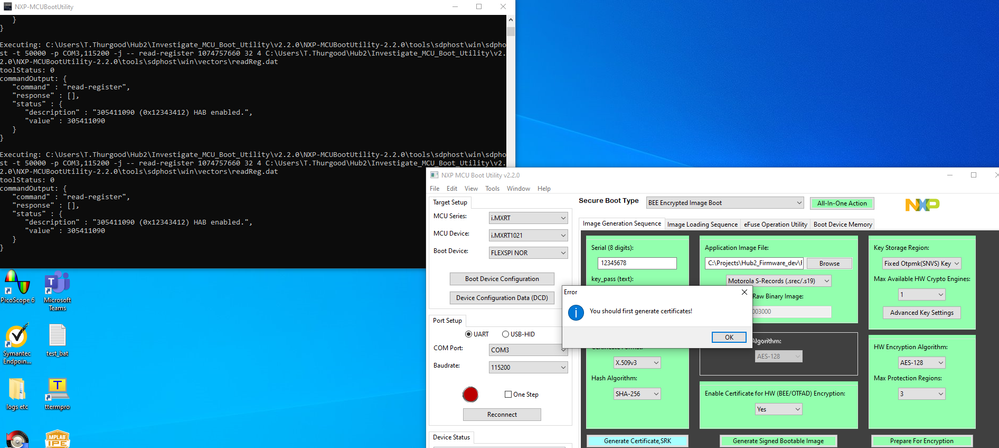Open ttermpro desktop shortcut
Viewport: 999px width, 448px height.
pyautogui.click(x=57, y=394)
